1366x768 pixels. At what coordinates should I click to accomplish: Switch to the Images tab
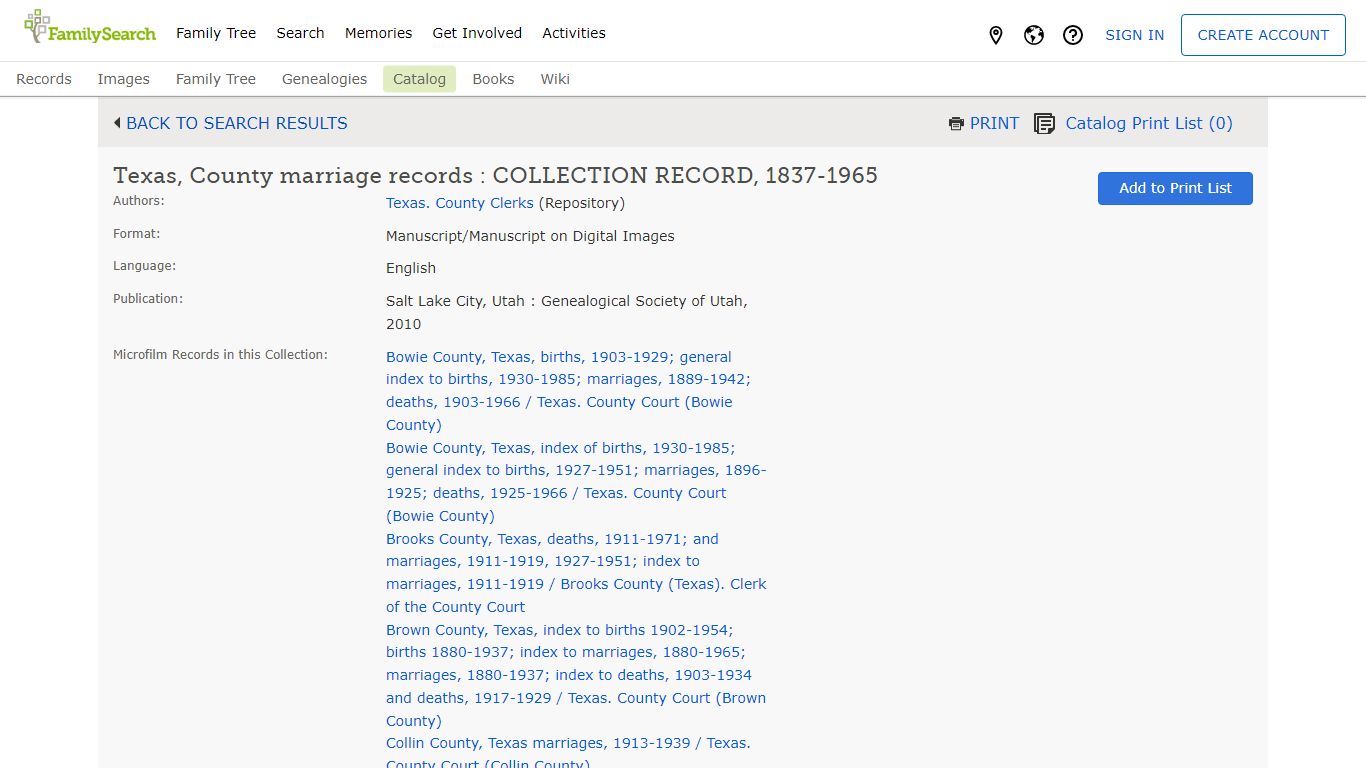point(124,79)
